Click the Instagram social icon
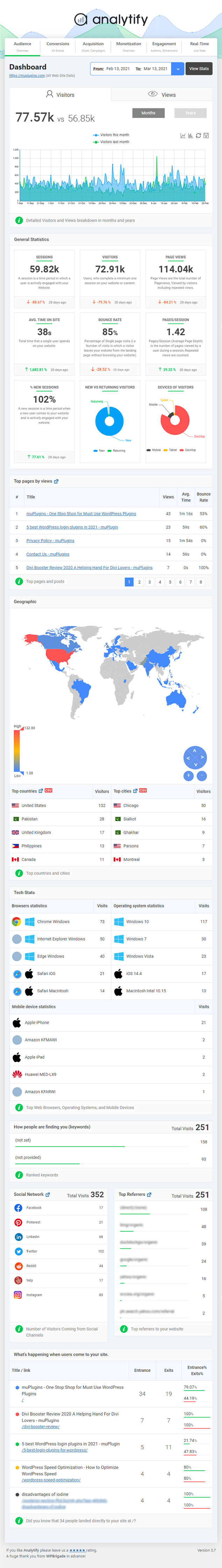Viewport: 222px width, 1568px height. point(18,1295)
